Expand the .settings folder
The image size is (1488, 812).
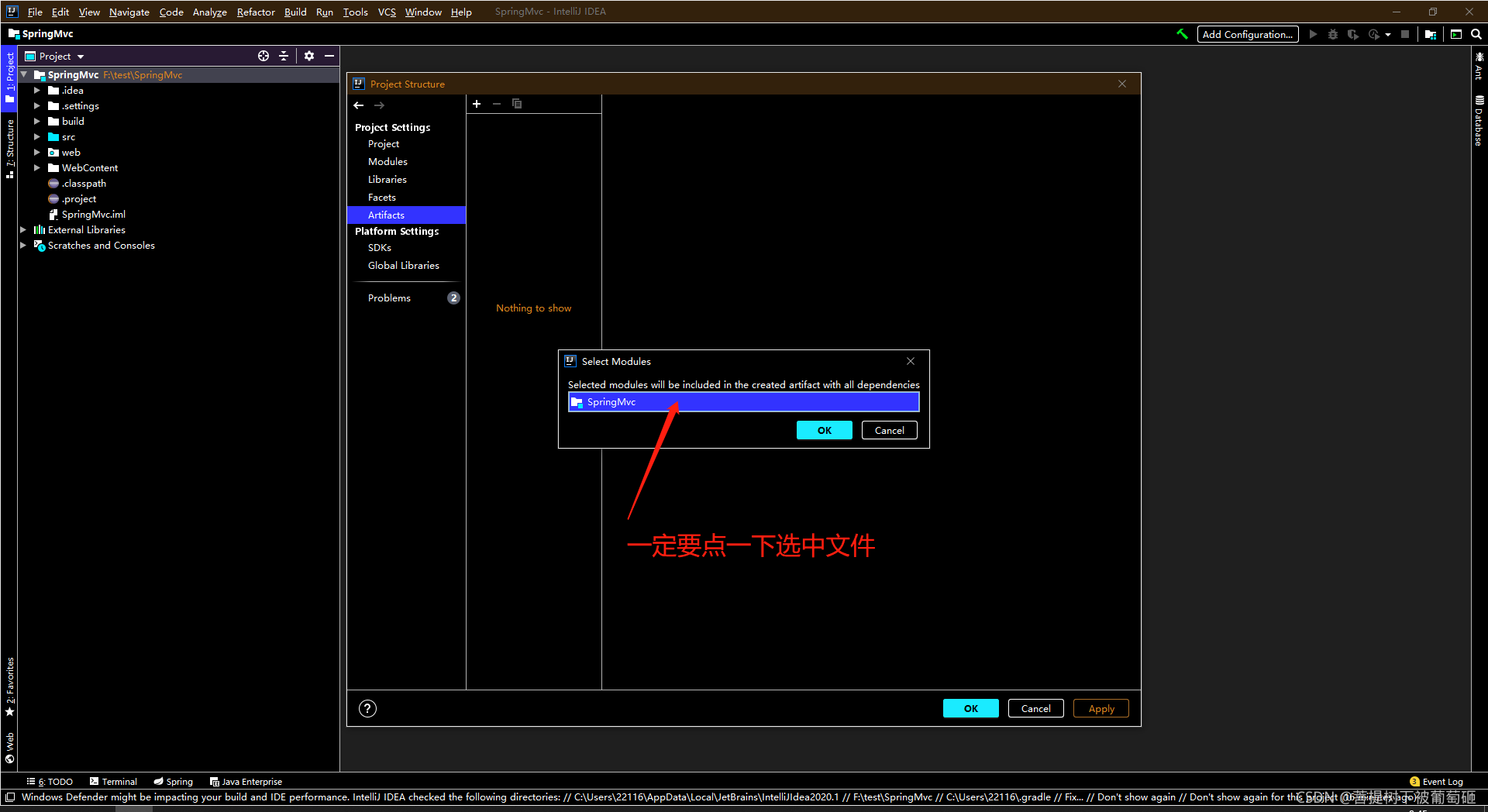point(36,105)
